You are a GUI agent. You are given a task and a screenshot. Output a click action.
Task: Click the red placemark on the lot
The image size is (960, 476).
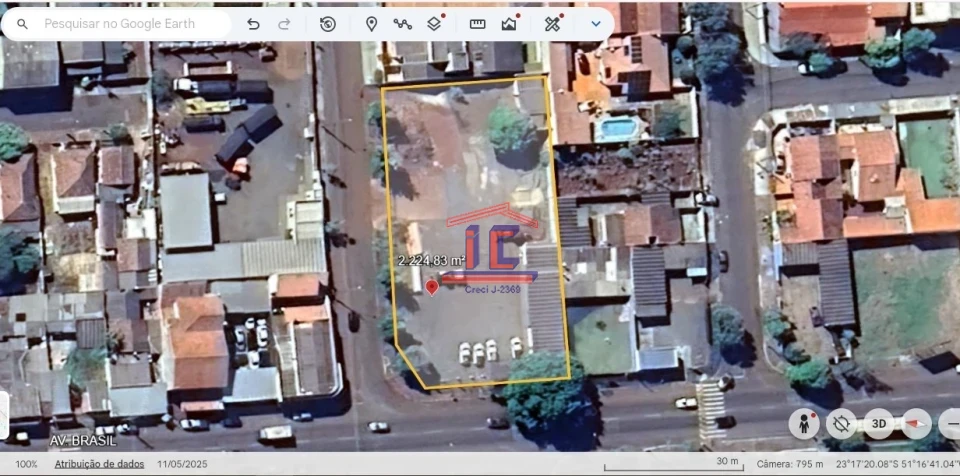432,287
